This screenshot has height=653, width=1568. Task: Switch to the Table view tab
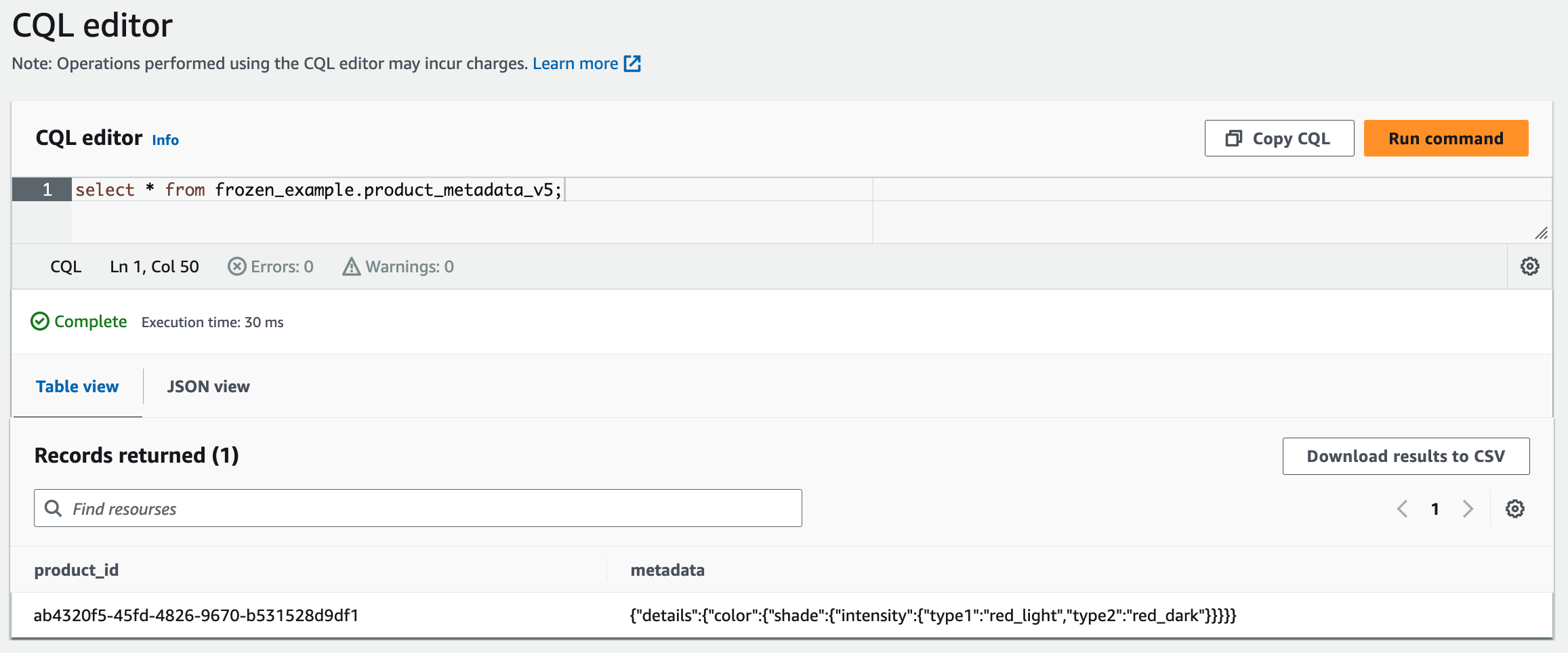[77, 386]
